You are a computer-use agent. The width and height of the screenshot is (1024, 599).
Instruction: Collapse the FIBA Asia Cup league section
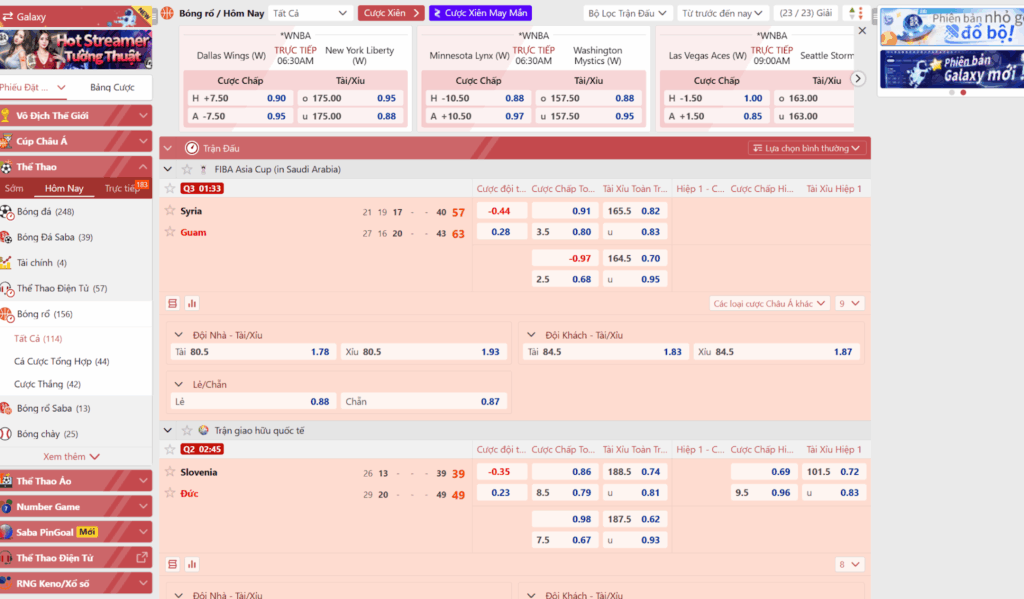tap(168, 169)
